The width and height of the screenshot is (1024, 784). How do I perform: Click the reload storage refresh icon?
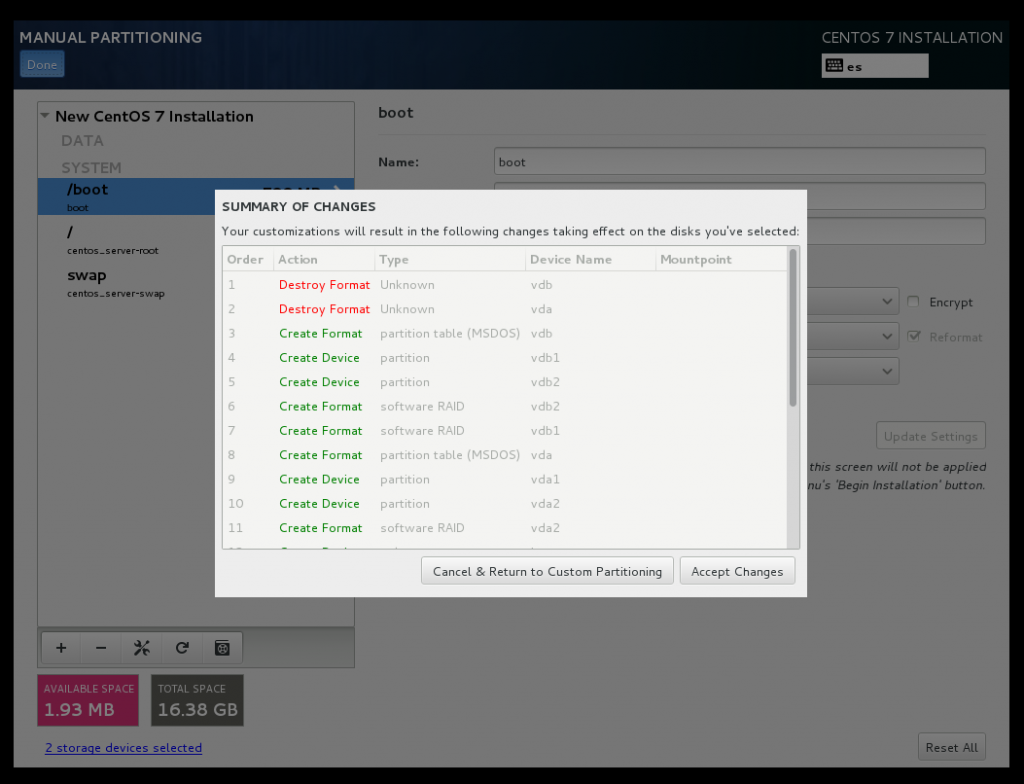(x=181, y=647)
